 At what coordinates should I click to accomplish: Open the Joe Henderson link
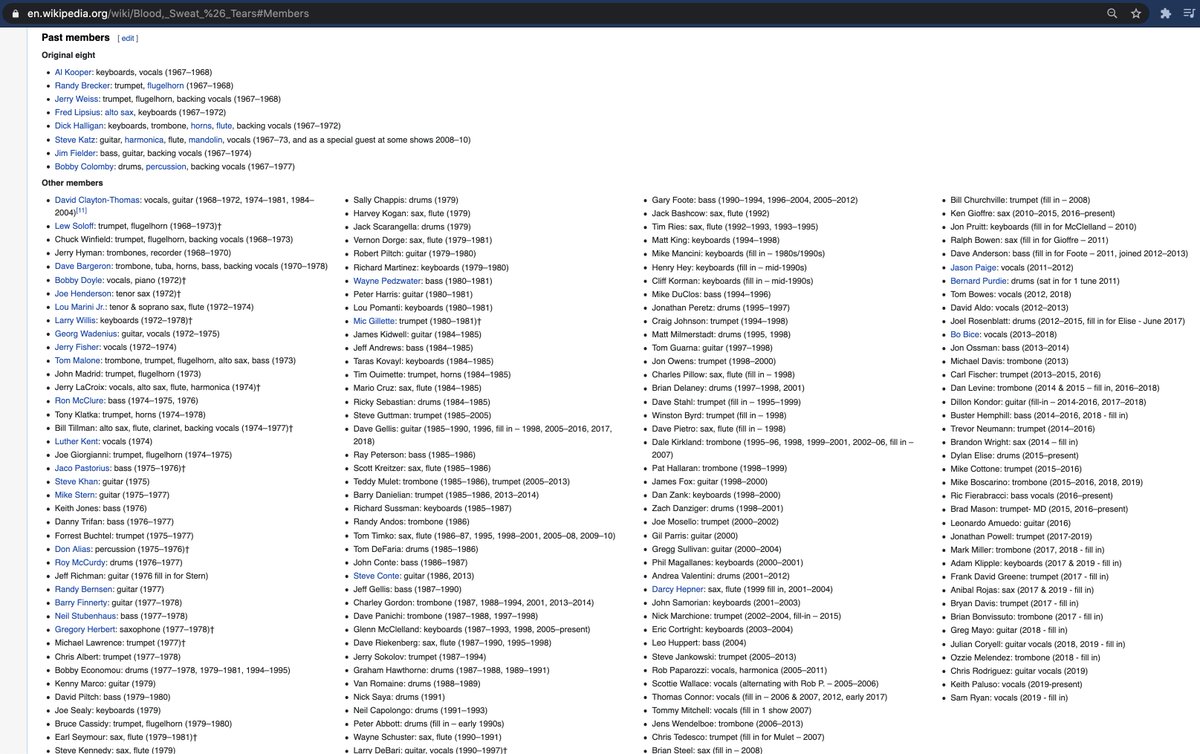tap(83, 294)
